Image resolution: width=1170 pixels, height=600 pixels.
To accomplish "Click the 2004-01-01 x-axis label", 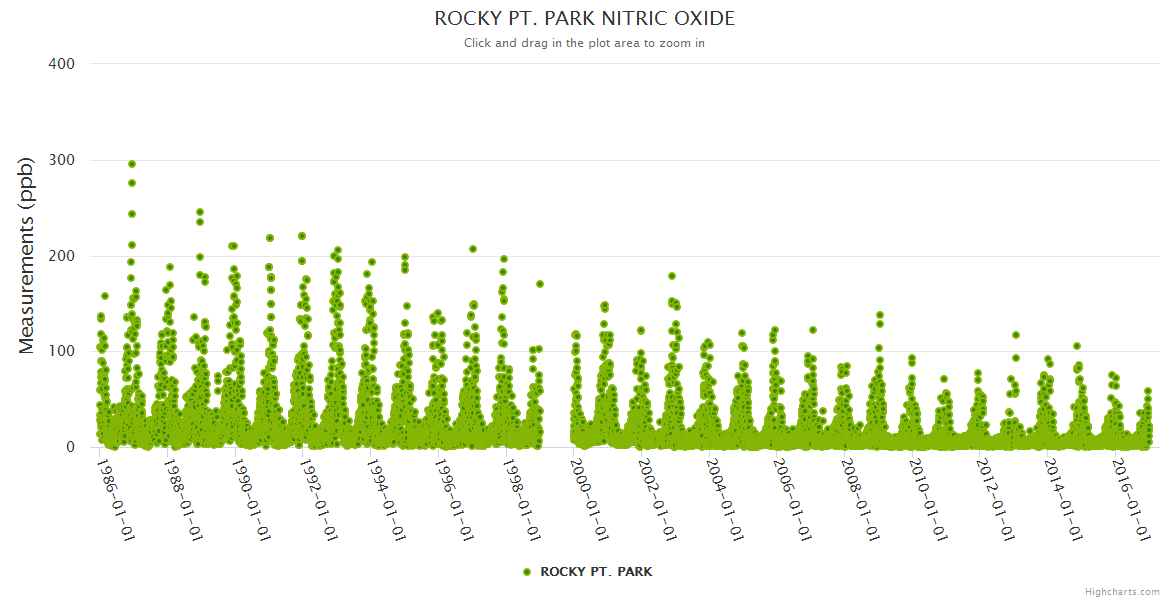I will (x=725, y=500).
